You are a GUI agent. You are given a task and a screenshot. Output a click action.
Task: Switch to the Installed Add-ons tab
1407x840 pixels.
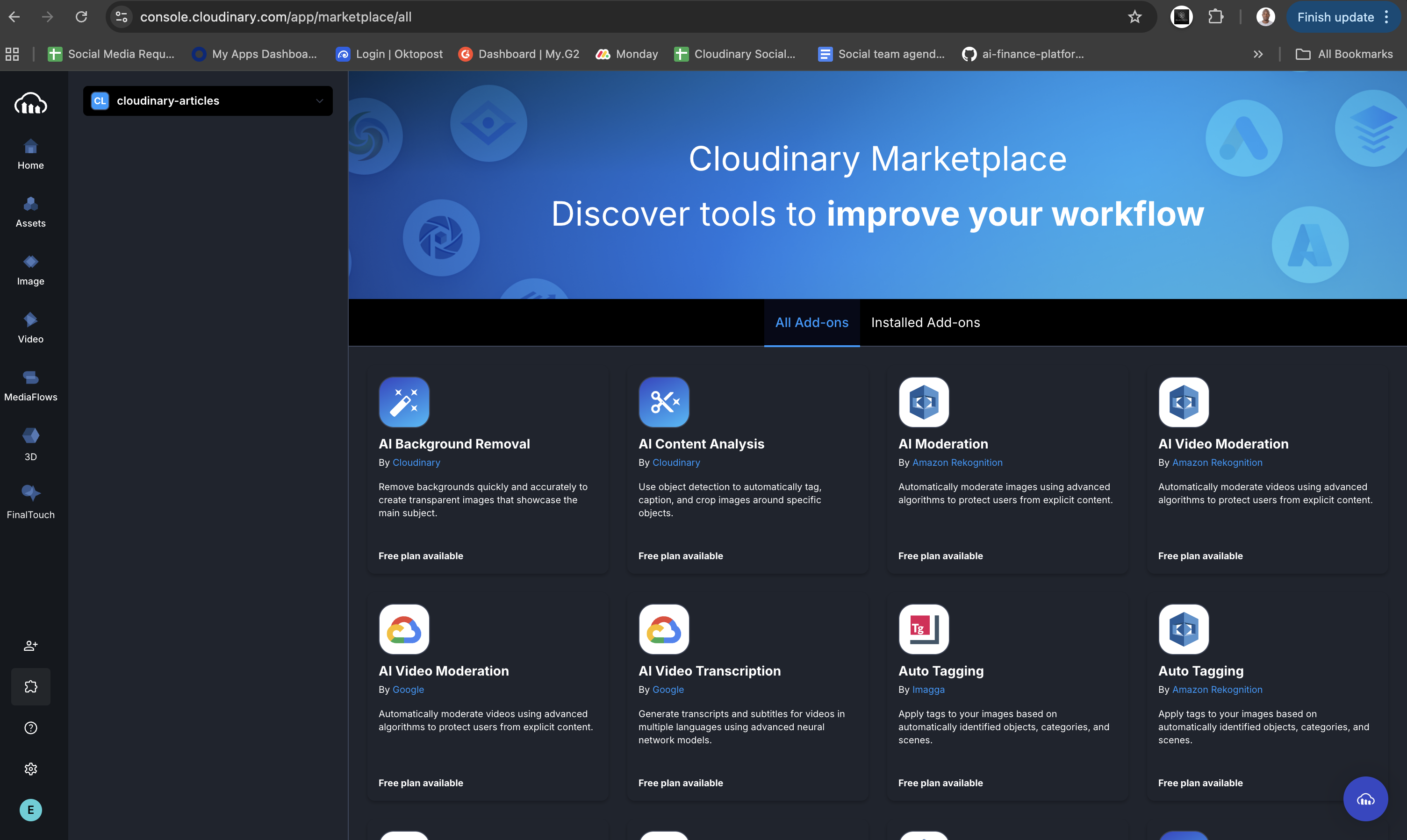(x=925, y=322)
